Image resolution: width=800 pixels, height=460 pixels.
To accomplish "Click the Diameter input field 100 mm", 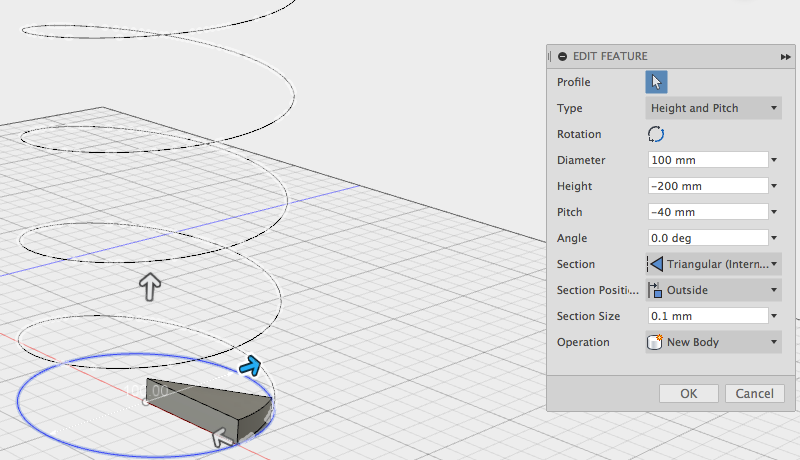I will [x=708, y=160].
